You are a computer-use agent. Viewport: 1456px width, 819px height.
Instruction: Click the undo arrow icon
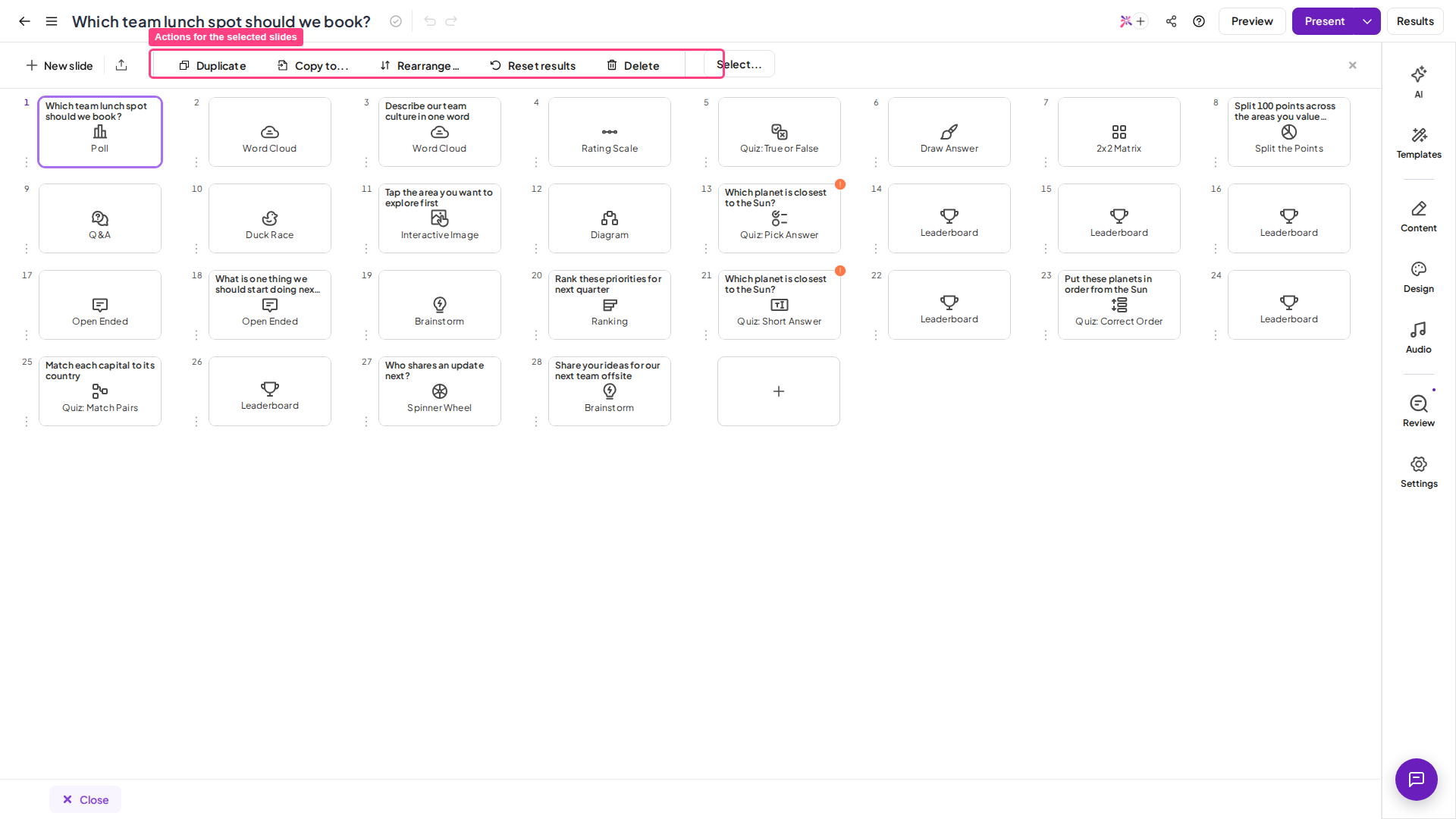click(430, 21)
